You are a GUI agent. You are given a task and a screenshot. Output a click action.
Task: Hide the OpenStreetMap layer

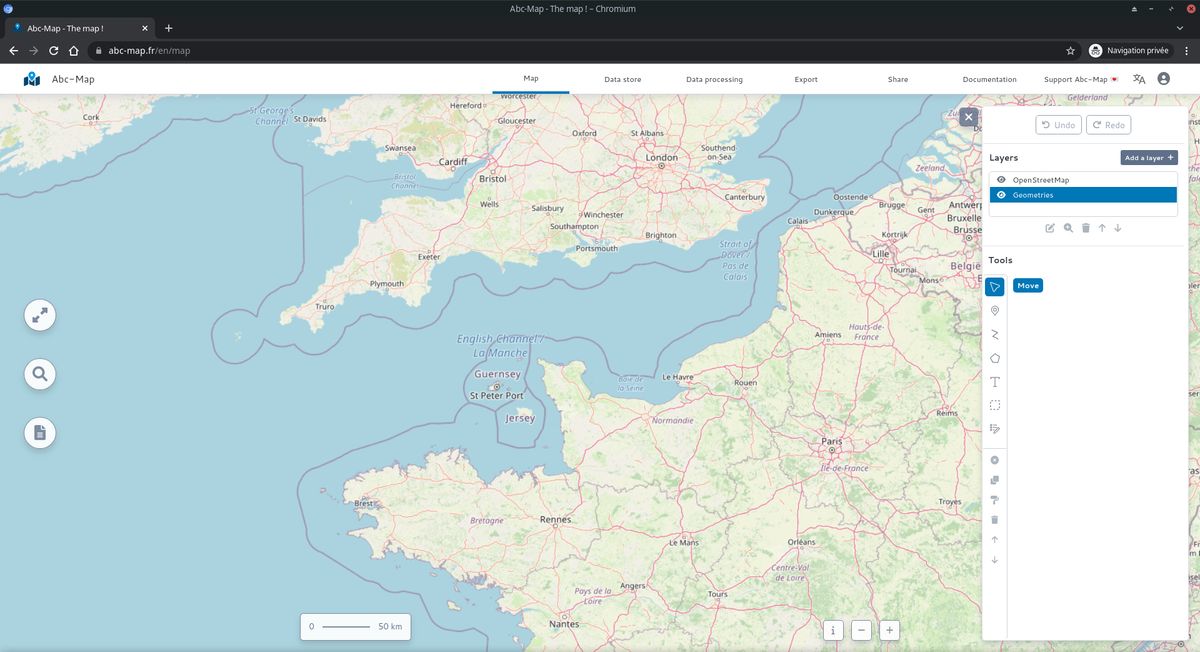[1001, 179]
